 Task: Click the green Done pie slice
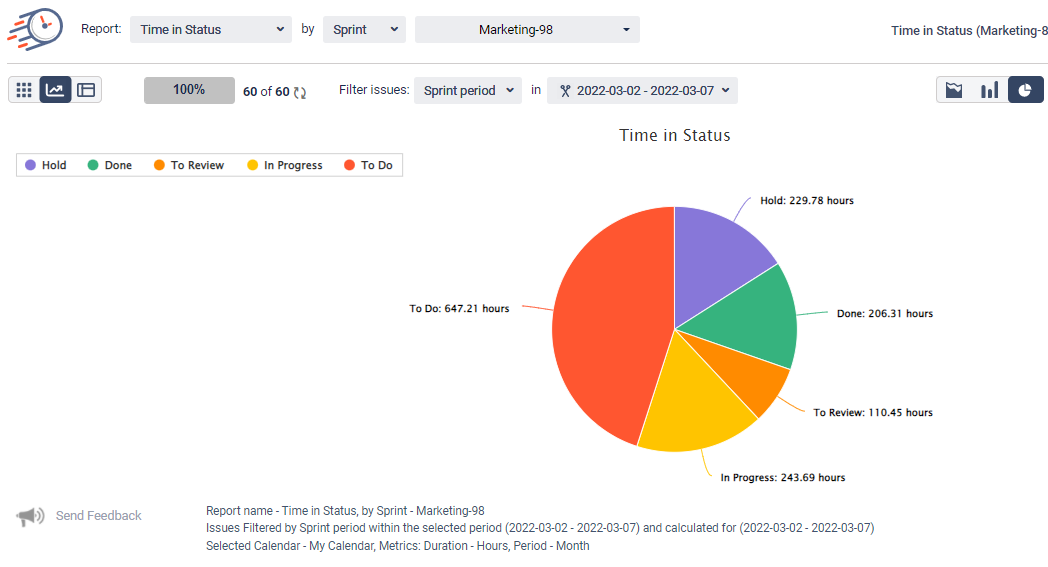coord(749,318)
